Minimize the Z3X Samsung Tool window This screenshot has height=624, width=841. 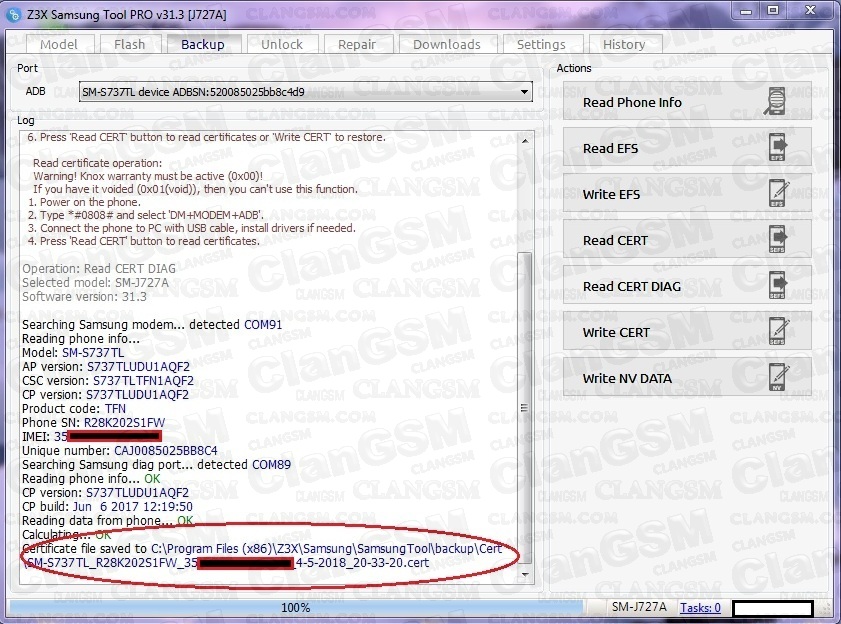(x=746, y=11)
